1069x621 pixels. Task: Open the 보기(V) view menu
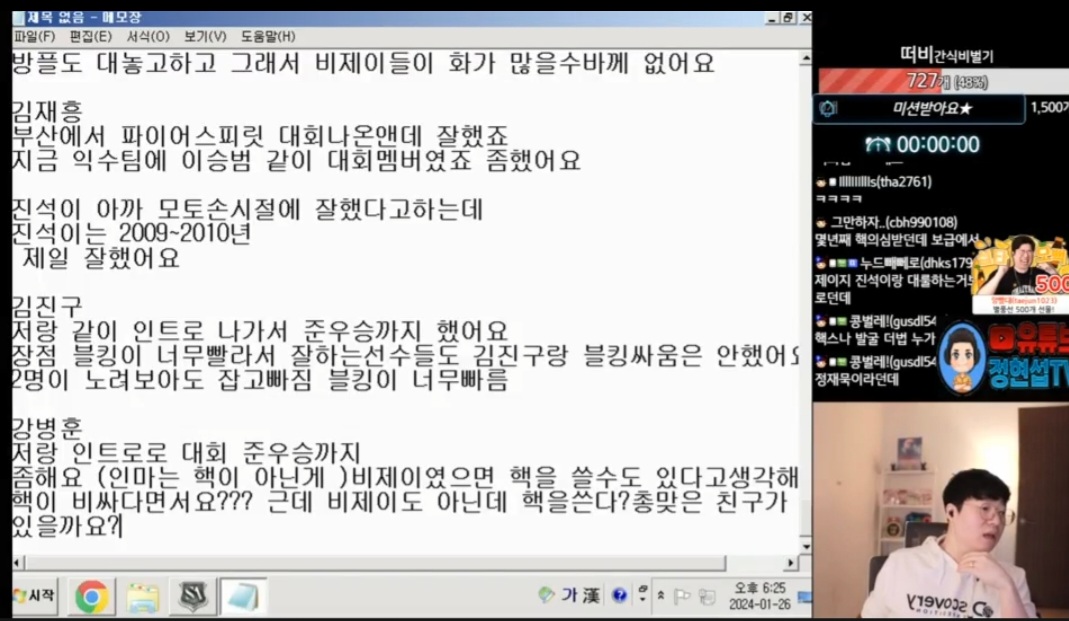click(x=205, y=36)
